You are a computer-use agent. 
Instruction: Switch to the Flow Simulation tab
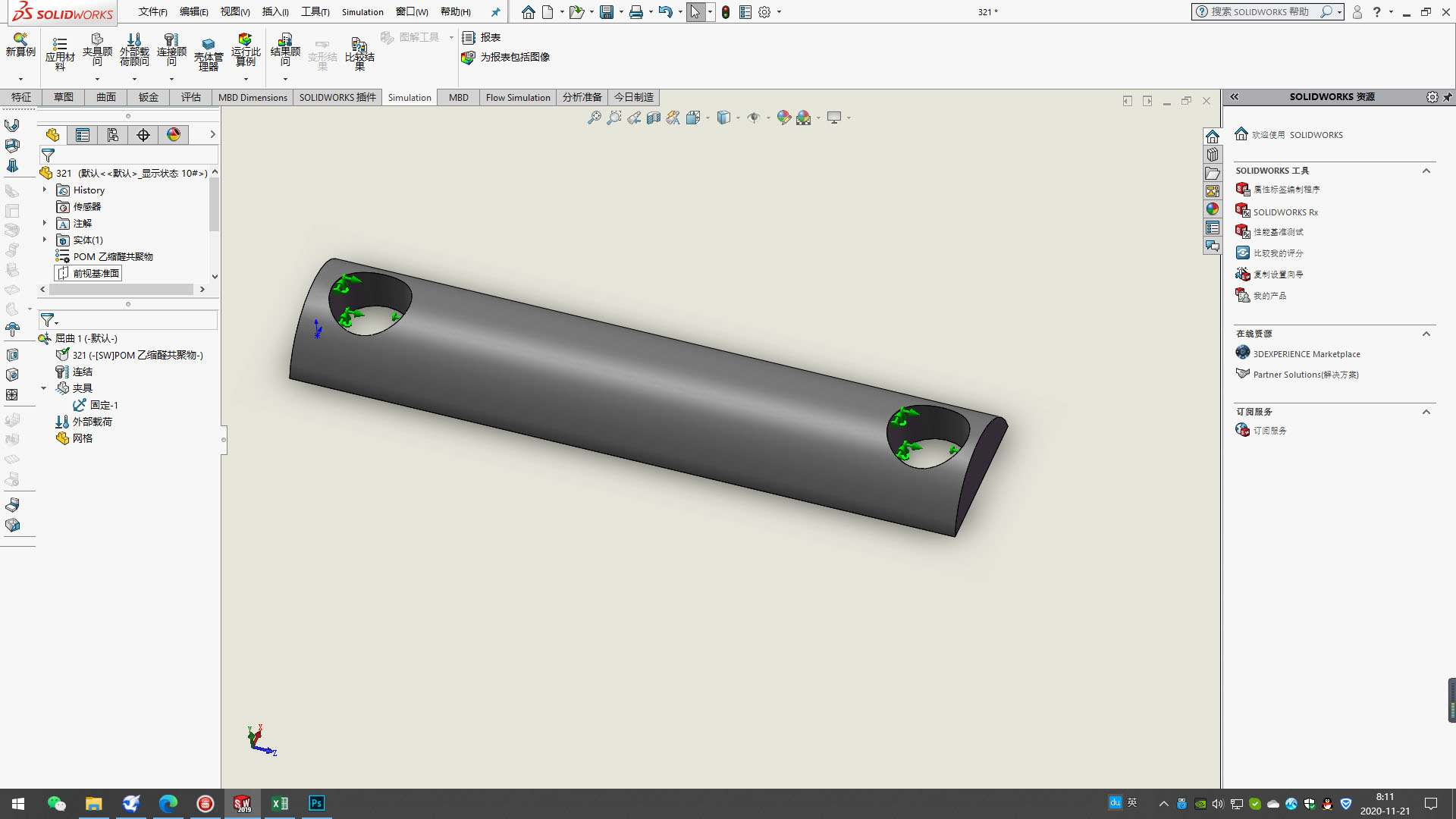518,97
